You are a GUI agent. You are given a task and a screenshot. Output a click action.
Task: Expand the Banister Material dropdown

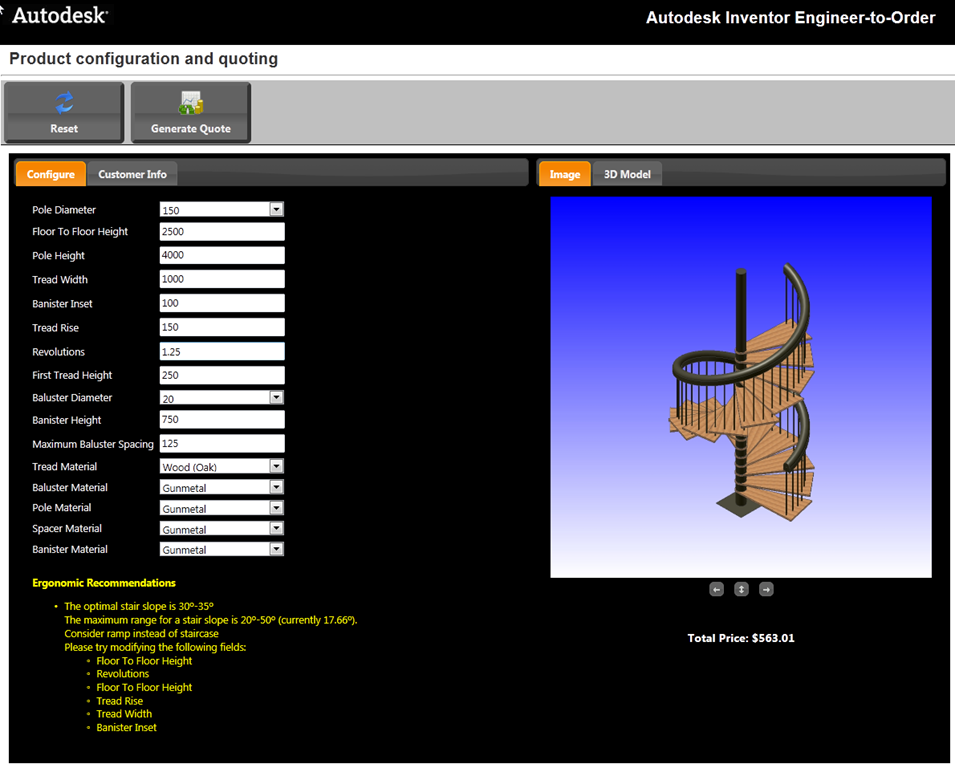point(276,549)
